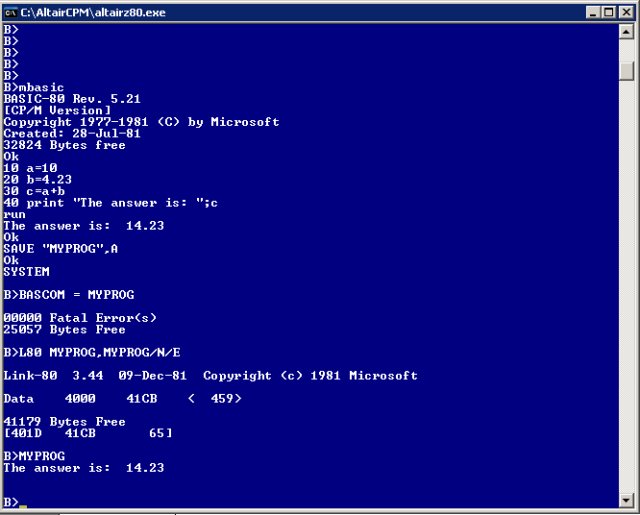Click the 'SYSTEM' command line
Screen dimensions: 640x515
(x=27, y=272)
